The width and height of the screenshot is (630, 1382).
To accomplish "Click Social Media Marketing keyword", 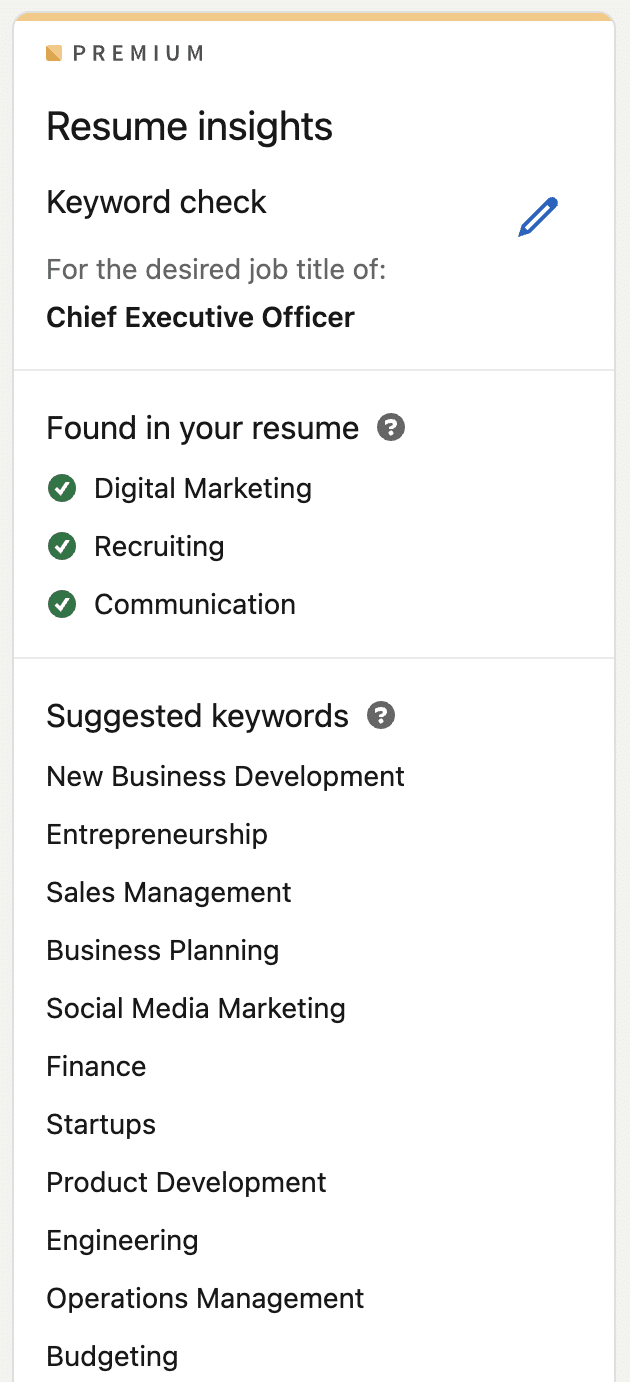I will pos(196,1009).
